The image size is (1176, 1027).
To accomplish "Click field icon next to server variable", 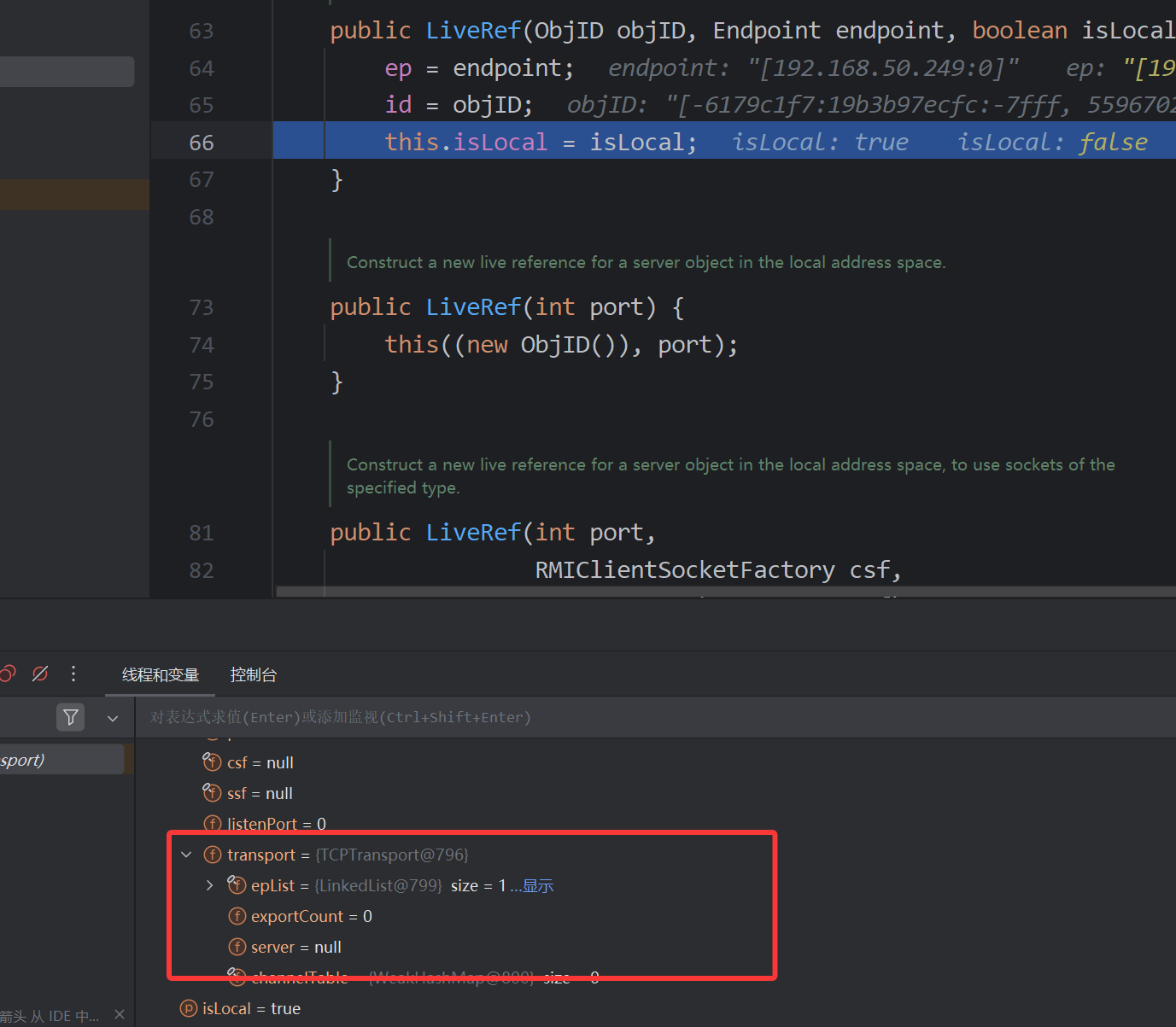I will point(237,947).
